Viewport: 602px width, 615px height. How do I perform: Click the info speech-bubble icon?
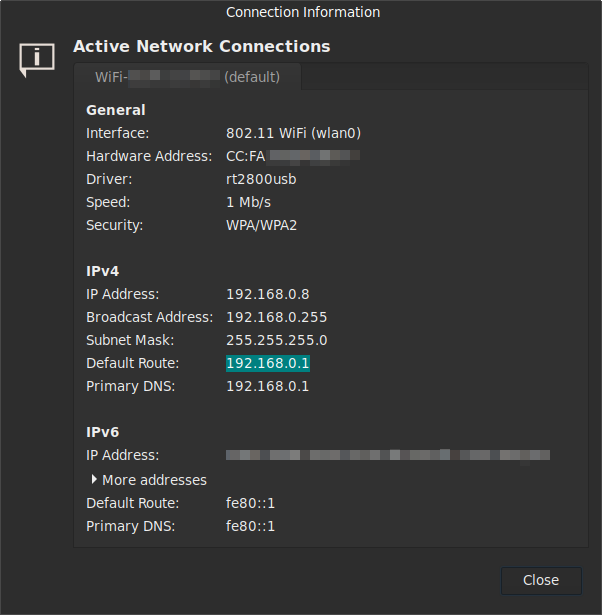coord(37,59)
